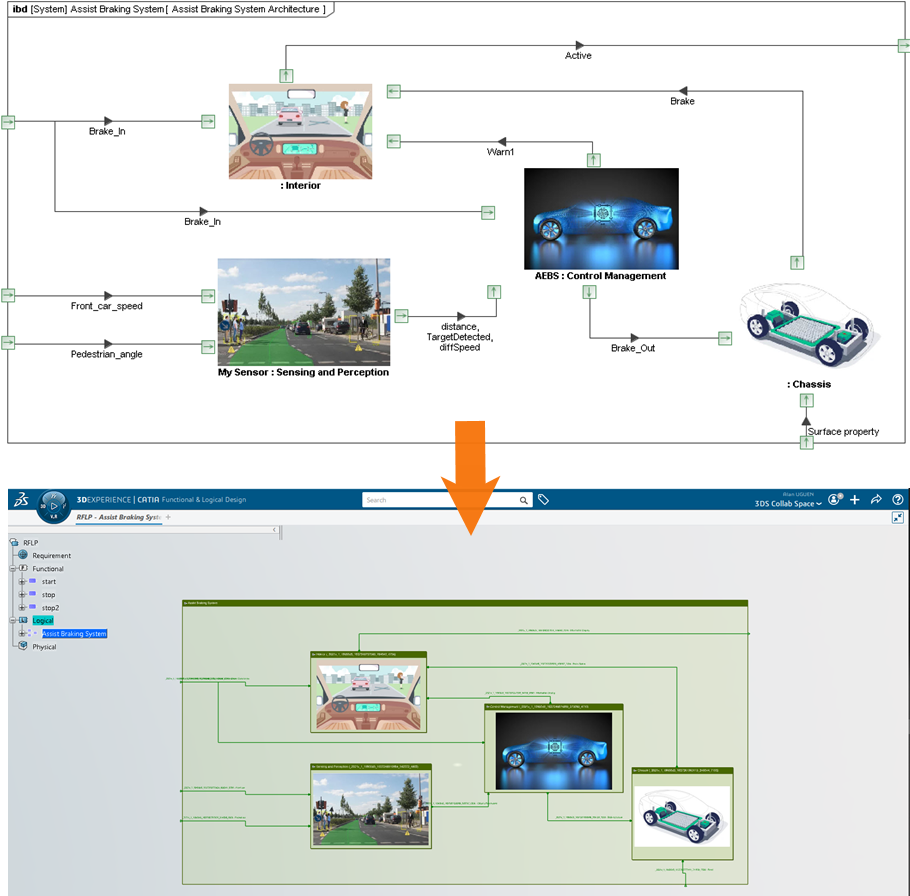
Task: Click the RFLP root node icon
Action: [x=14, y=543]
